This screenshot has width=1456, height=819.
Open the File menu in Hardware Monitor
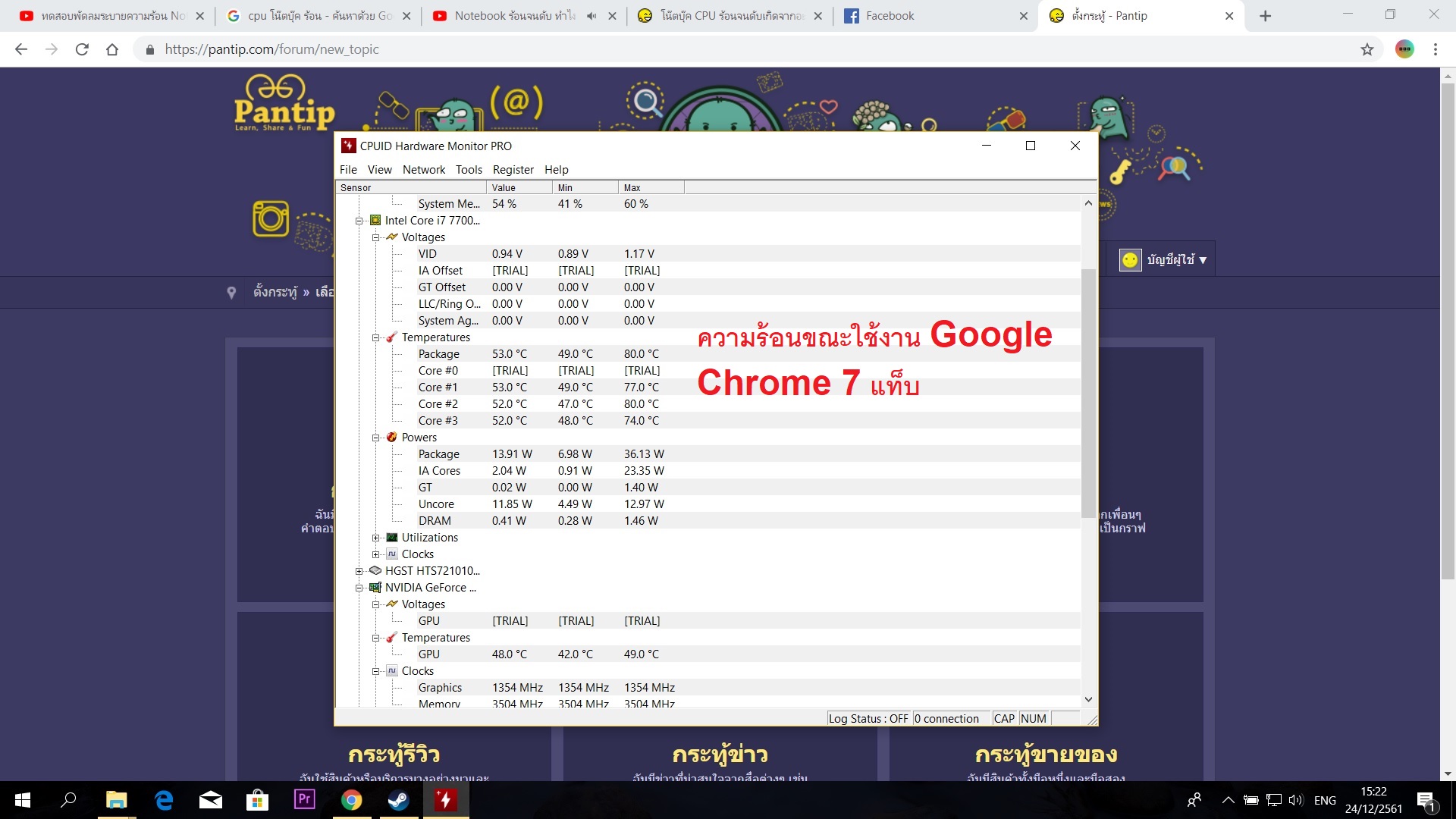coord(348,170)
